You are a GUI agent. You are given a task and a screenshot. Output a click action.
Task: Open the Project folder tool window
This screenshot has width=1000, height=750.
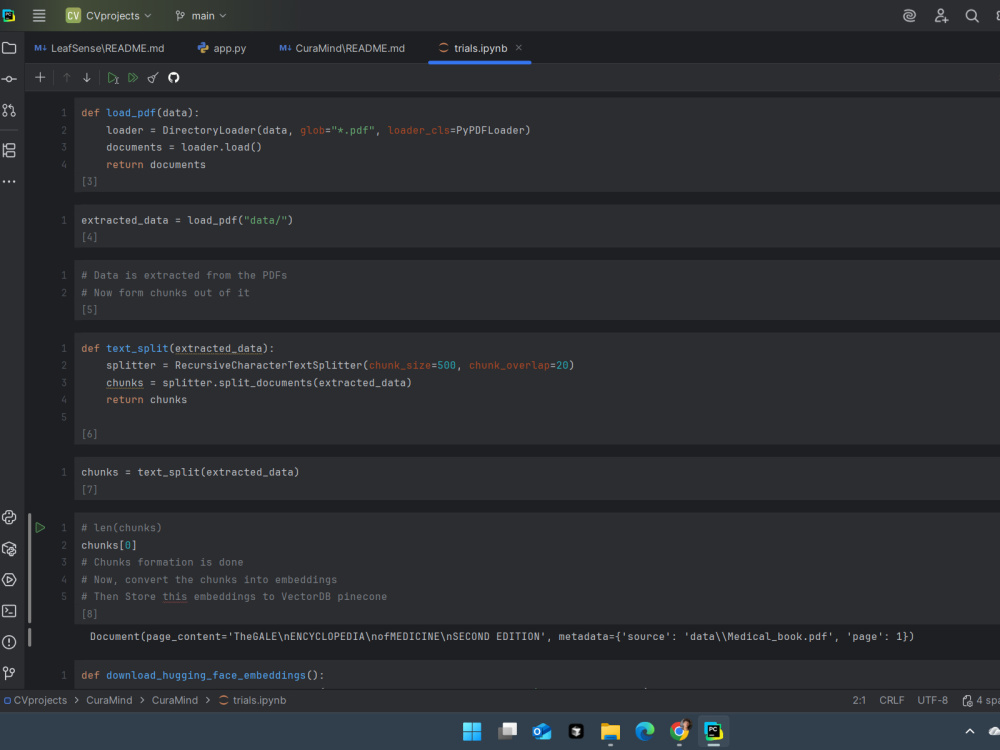[x=10, y=48]
